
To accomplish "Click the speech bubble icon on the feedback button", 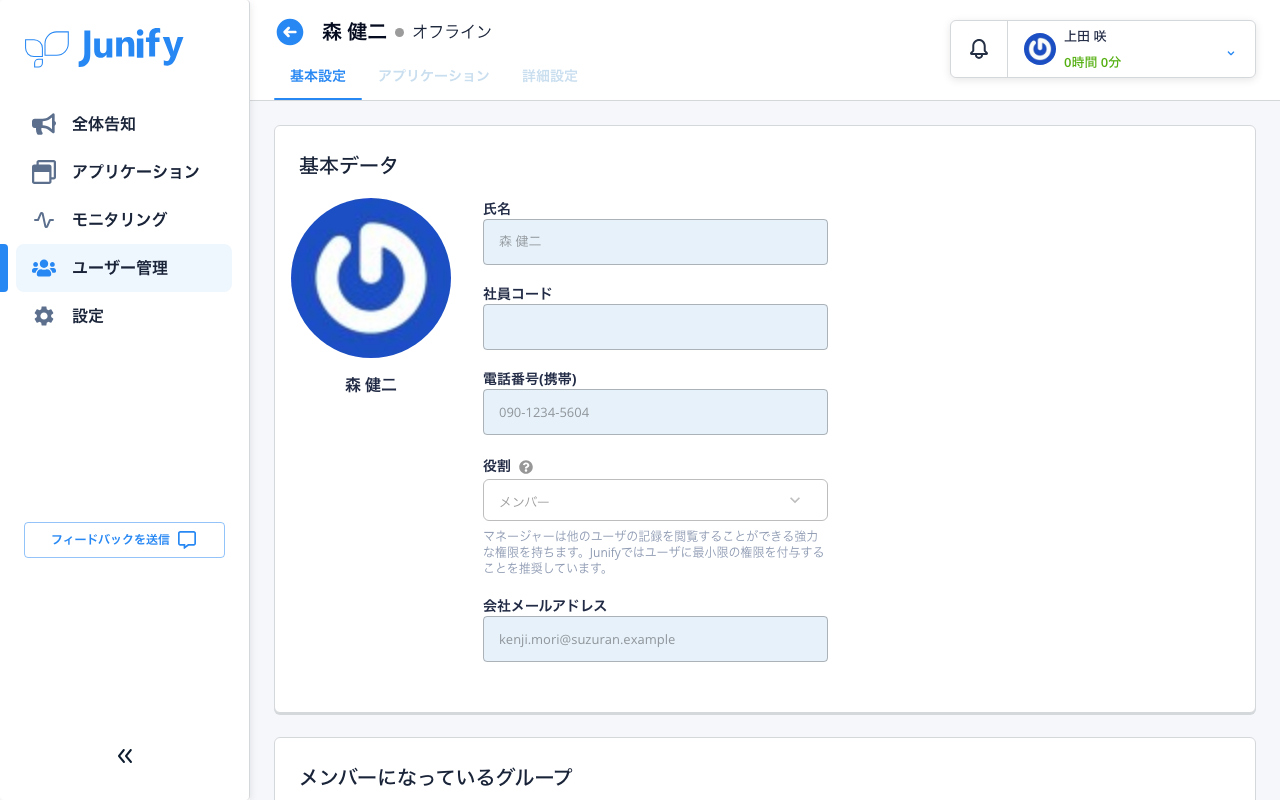I will (x=187, y=540).
